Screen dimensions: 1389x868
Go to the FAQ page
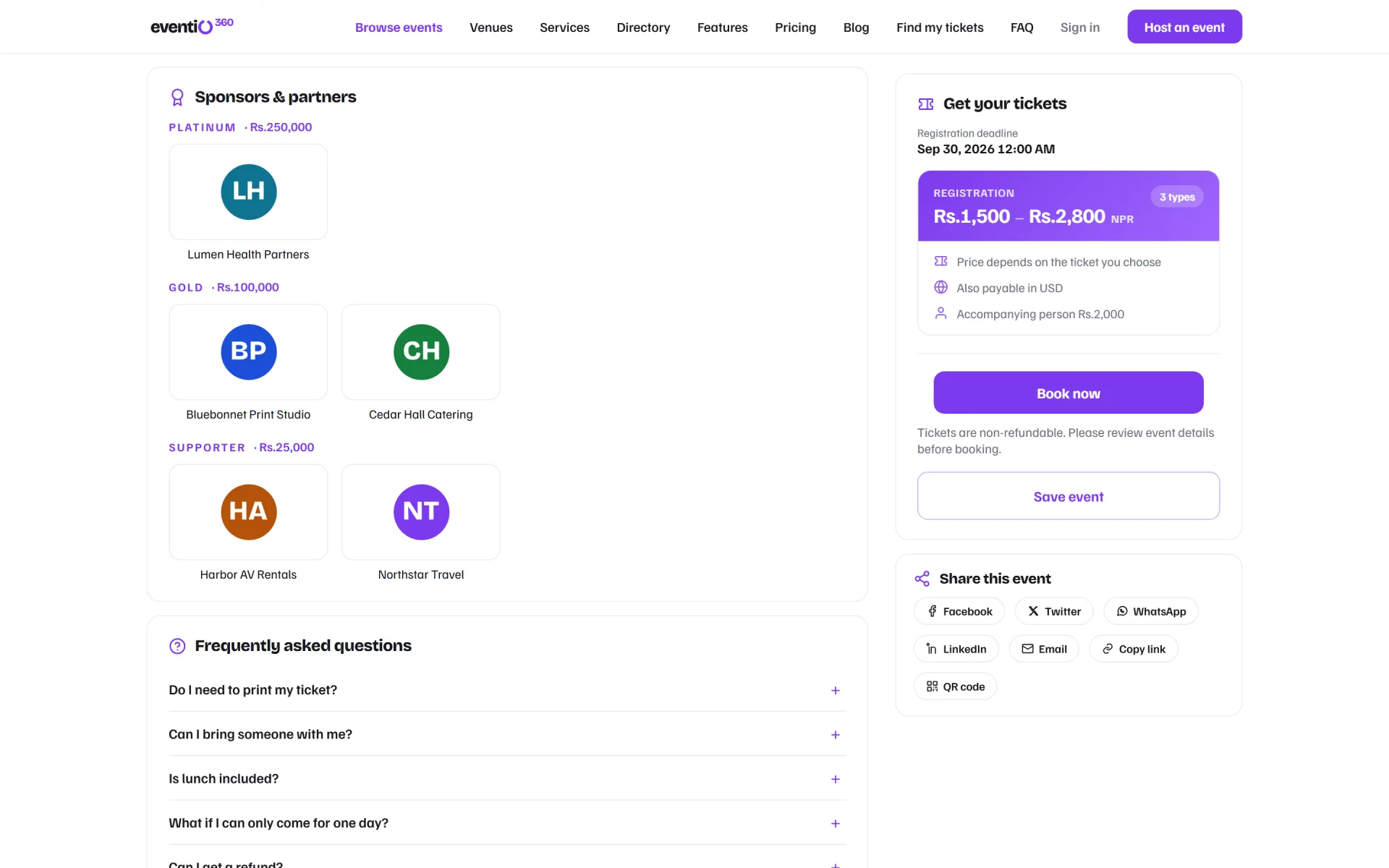[1021, 27]
